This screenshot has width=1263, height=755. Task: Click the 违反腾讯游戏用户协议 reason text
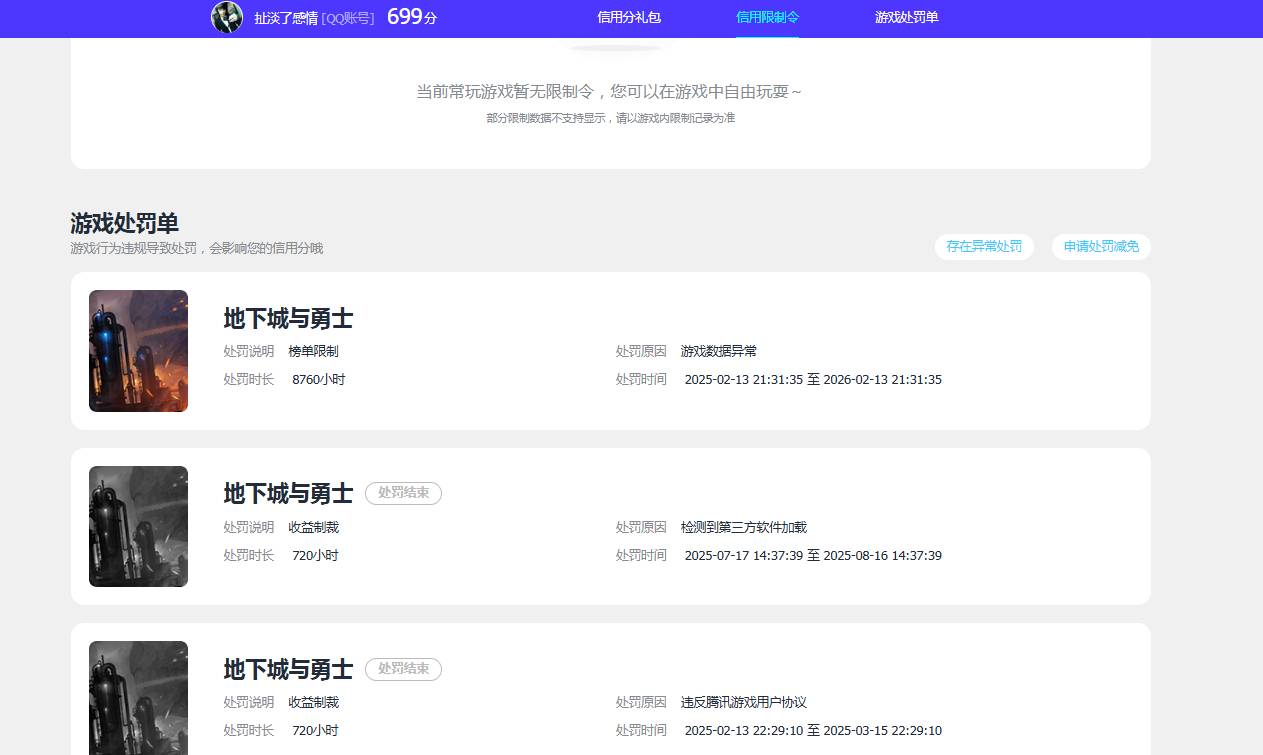pyautogui.click(x=745, y=702)
